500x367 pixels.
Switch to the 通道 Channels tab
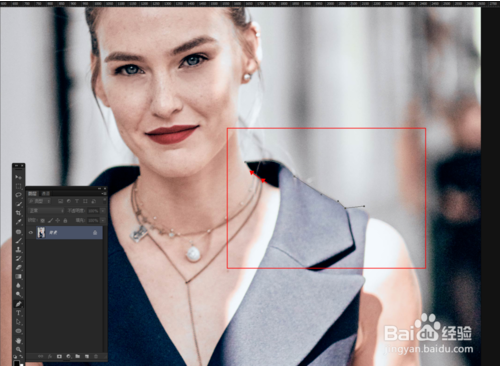point(46,194)
